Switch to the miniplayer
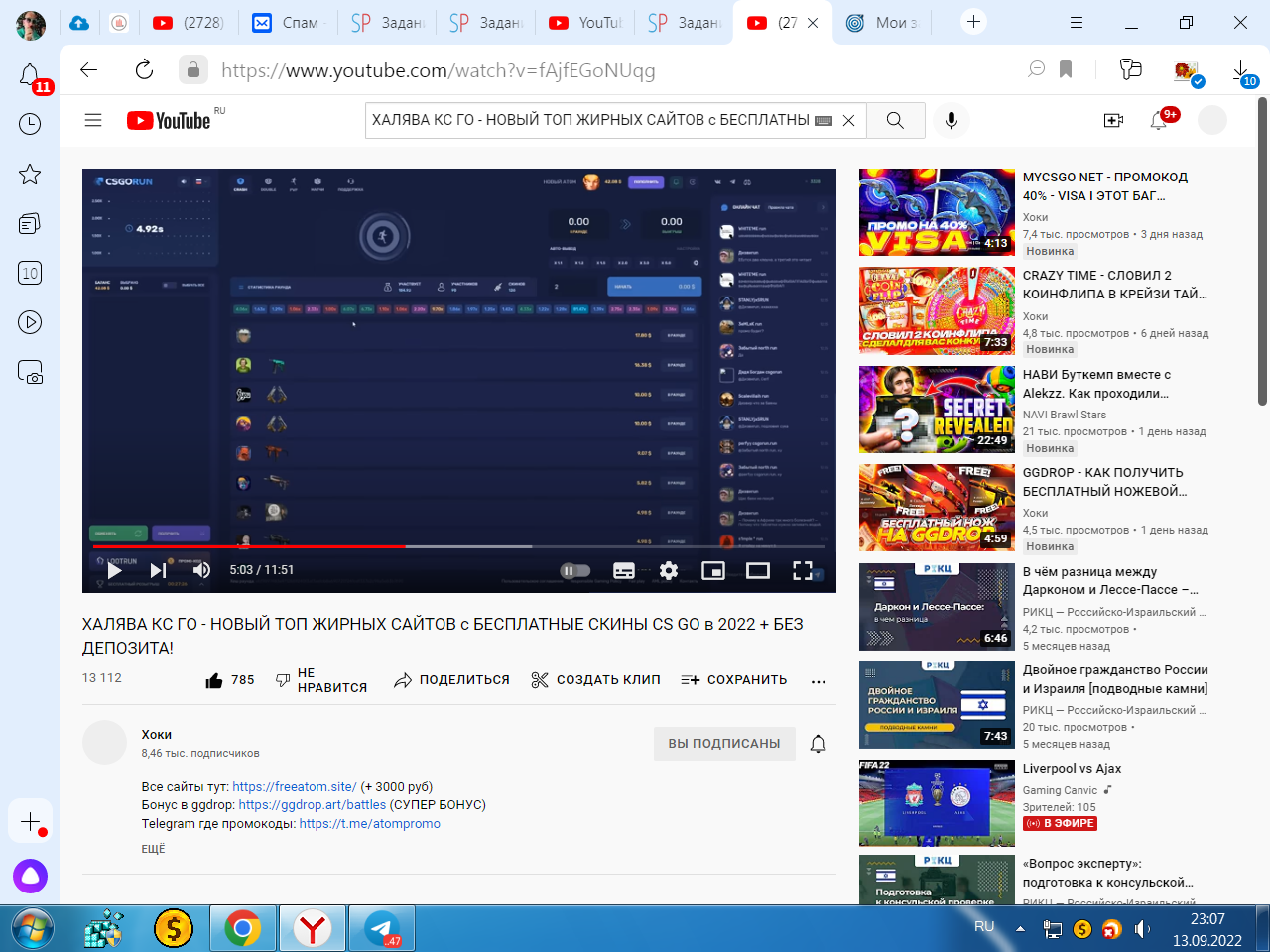 click(713, 570)
